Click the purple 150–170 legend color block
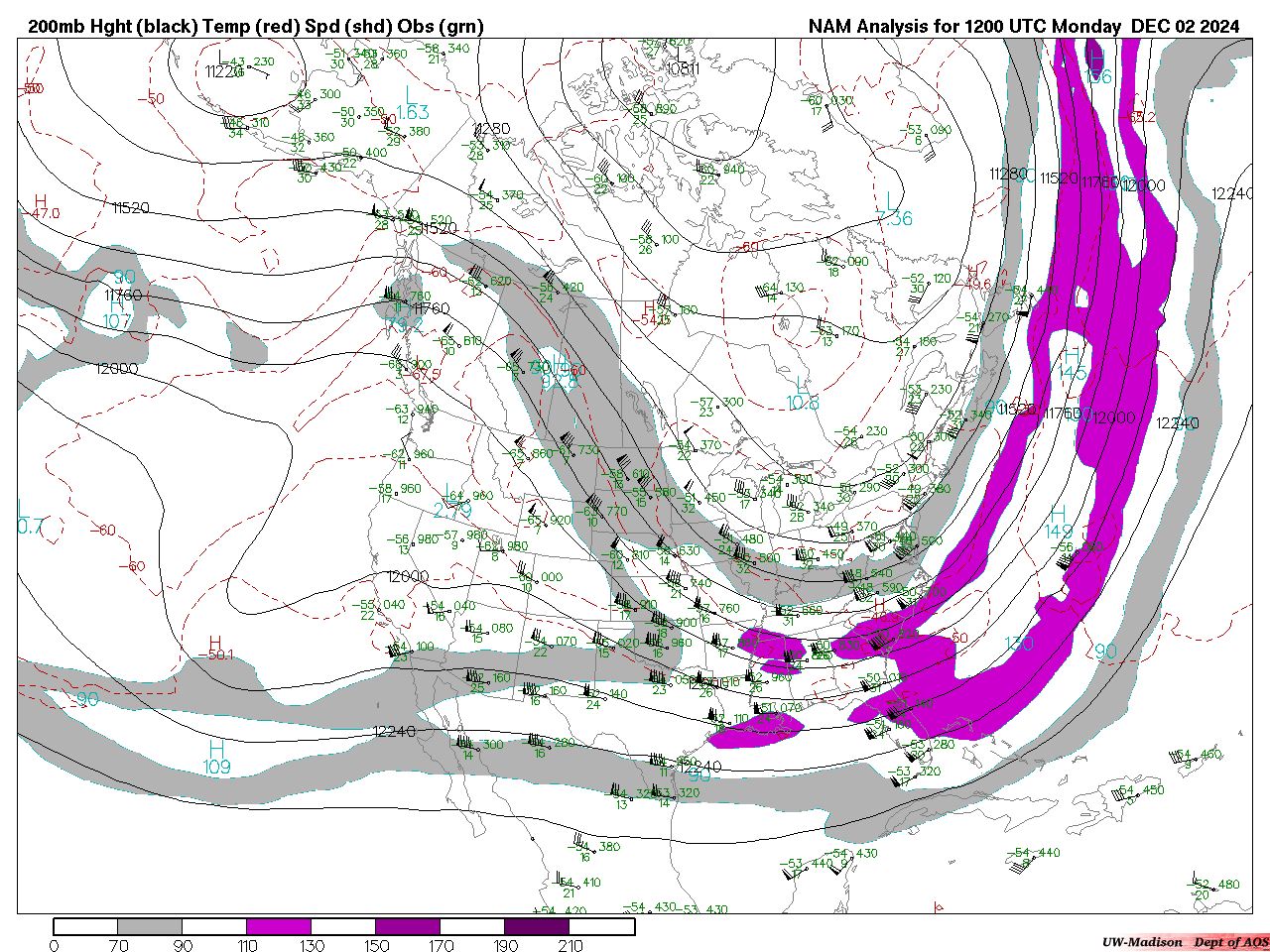Screen dimensions: 1270x952 (x=408, y=926)
